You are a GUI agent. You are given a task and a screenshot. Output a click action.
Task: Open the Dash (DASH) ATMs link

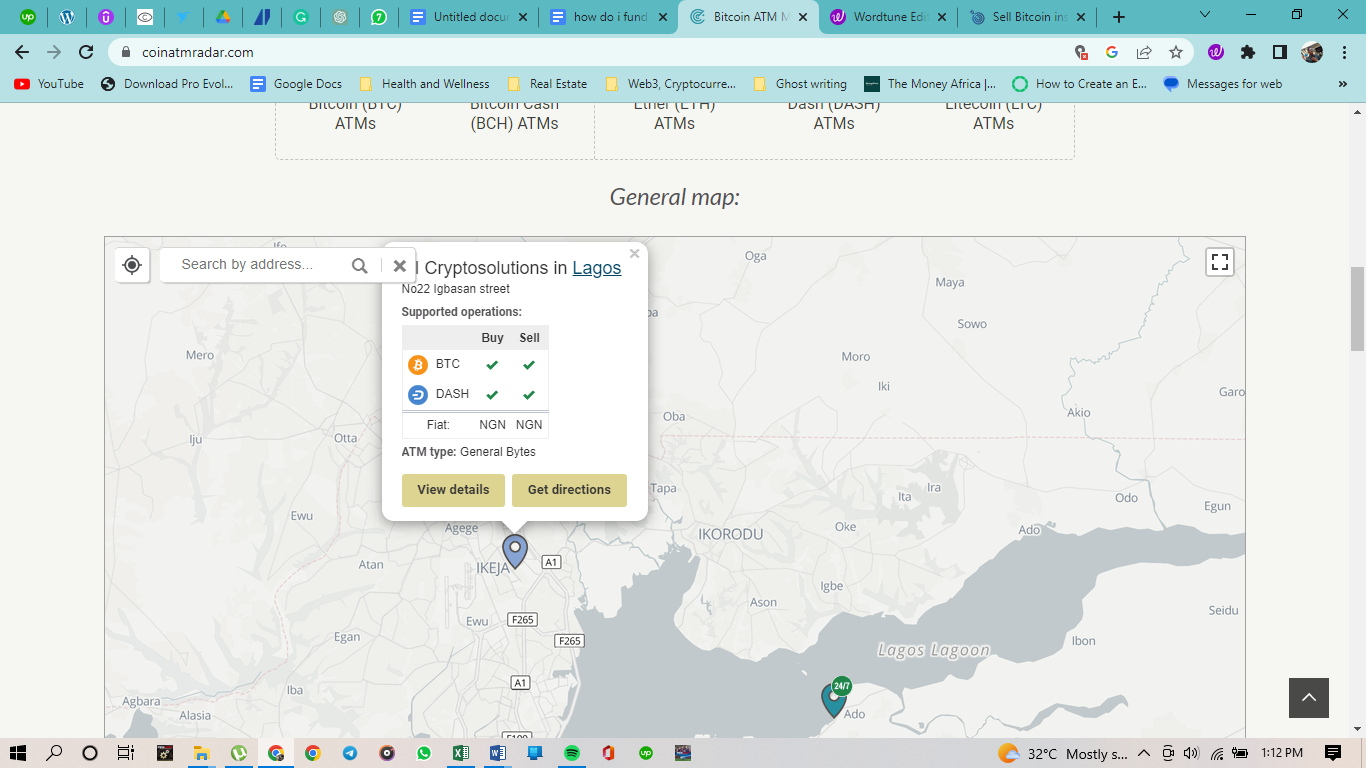tap(834, 115)
